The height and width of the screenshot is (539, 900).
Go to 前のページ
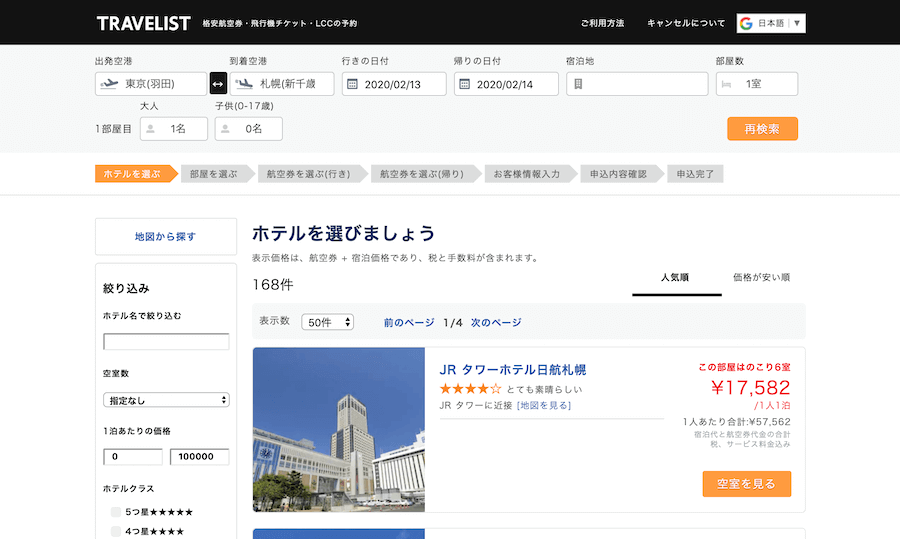[409, 323]
